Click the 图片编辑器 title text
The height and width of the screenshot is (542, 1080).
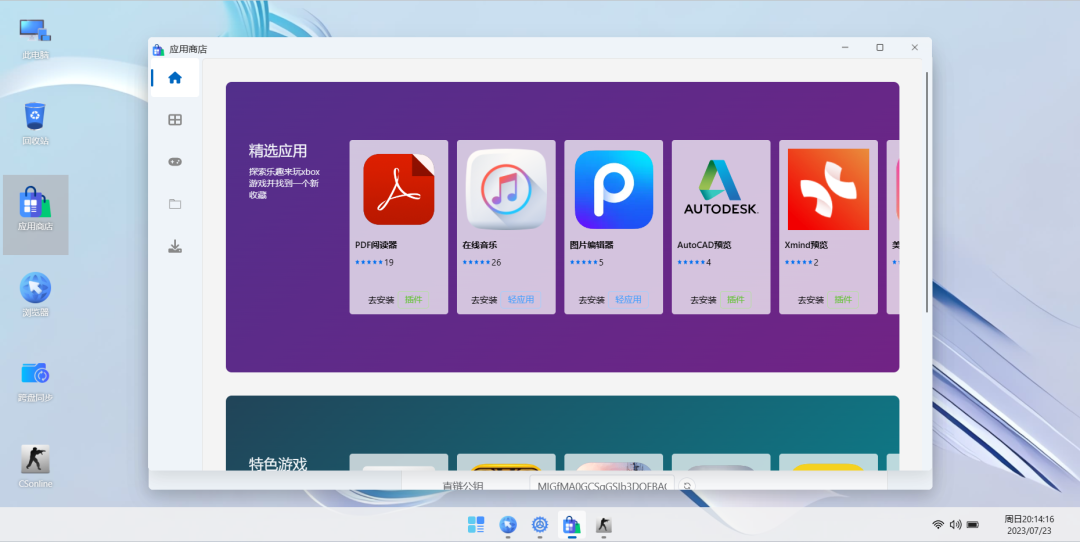coord(592,245)
